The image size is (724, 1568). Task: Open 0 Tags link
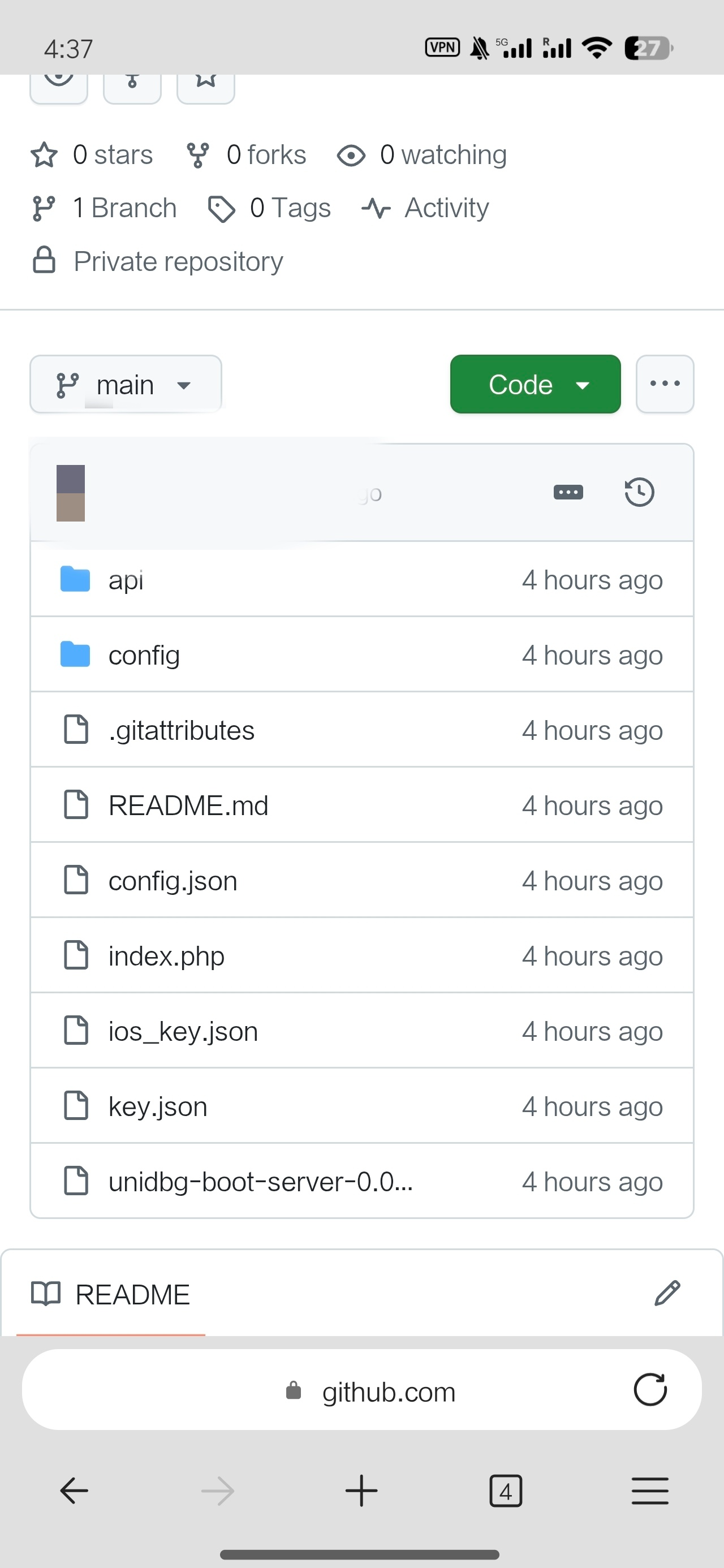coord(269,208)
